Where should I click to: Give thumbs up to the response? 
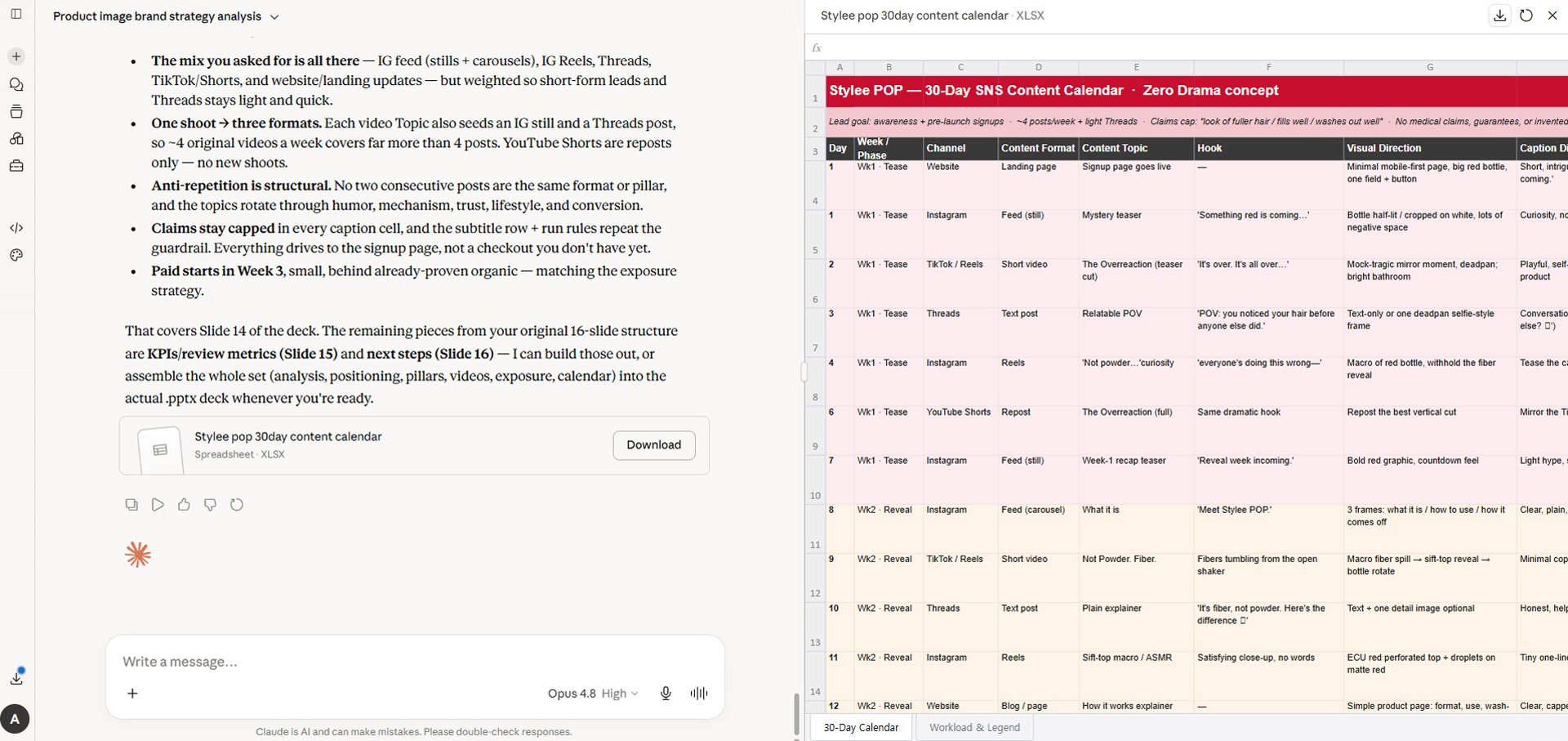184,505
